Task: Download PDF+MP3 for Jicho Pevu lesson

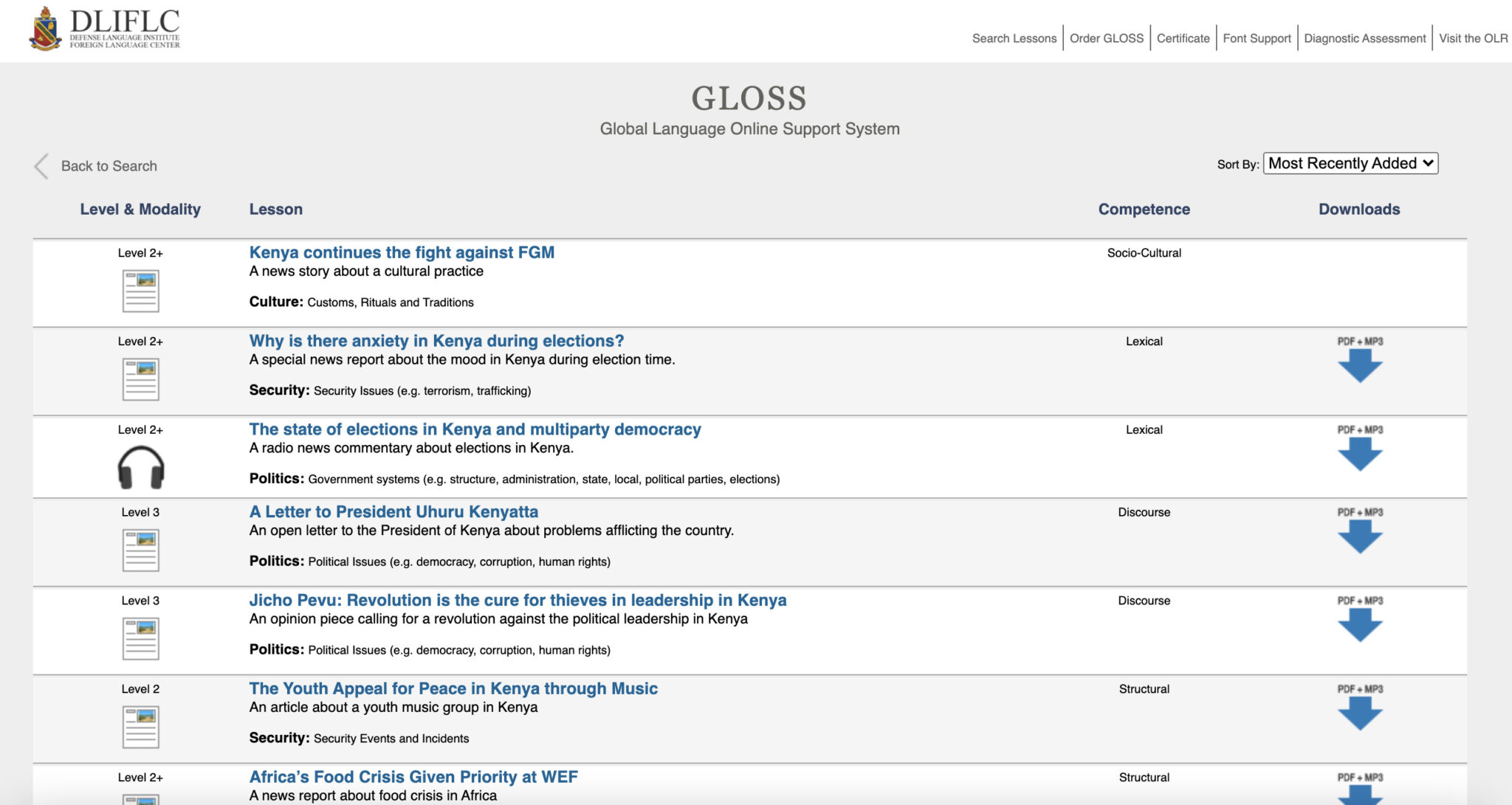Action: (1360, 619)
